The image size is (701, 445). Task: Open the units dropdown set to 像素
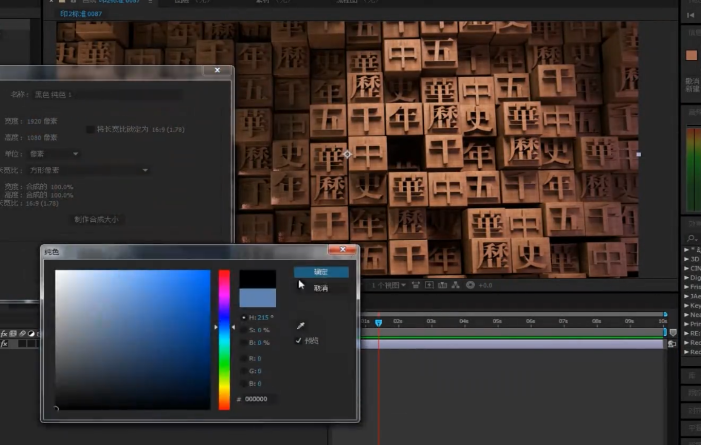(x=54, y=154)
